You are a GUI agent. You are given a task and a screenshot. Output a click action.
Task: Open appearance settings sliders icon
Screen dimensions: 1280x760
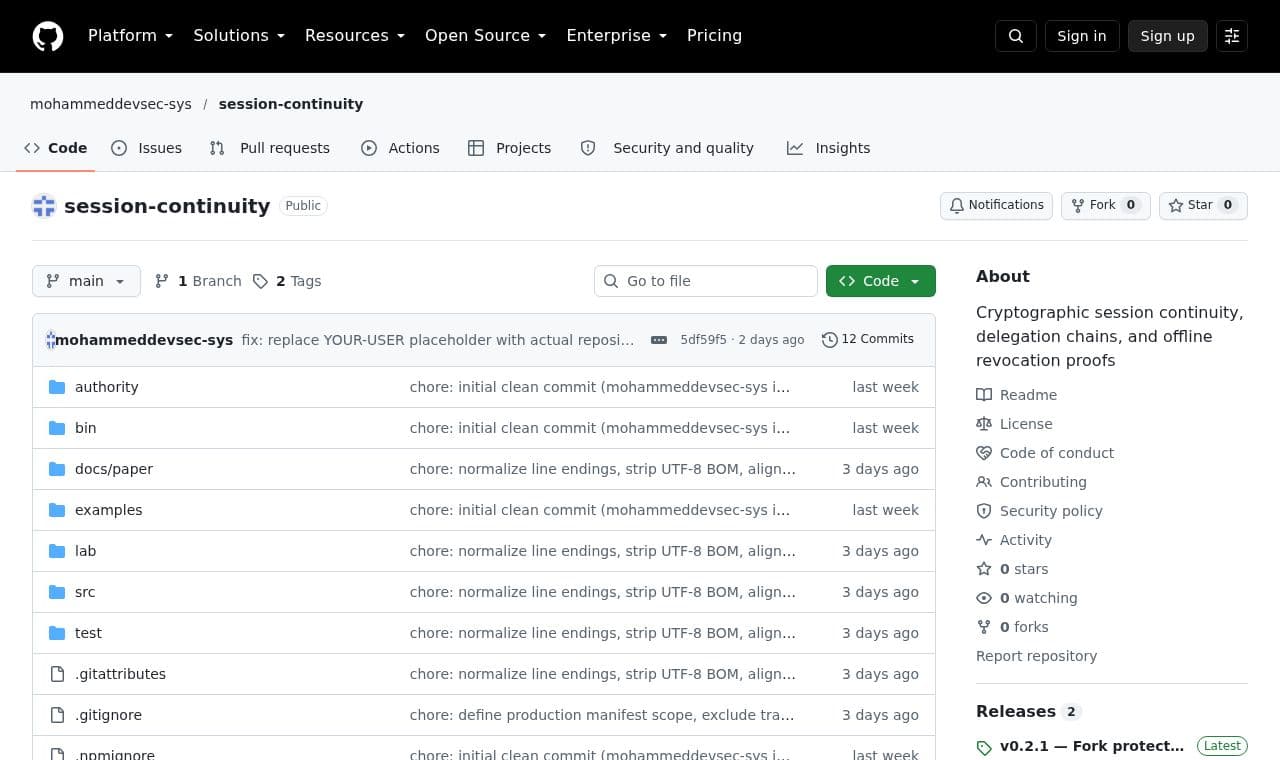click(1232, 36)
